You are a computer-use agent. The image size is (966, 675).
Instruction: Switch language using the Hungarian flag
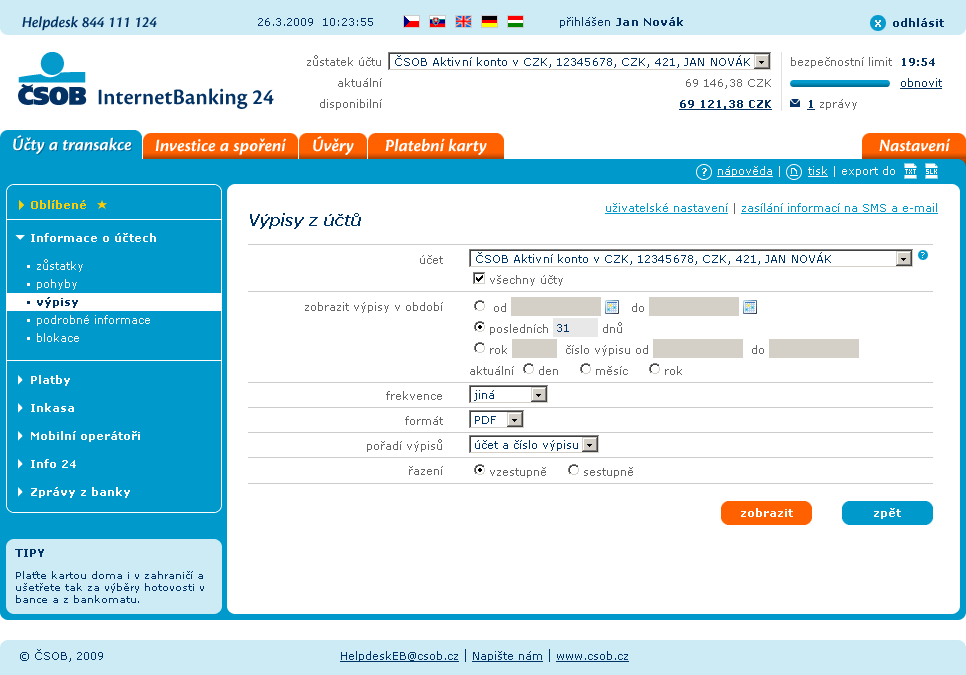pos(516,22)
